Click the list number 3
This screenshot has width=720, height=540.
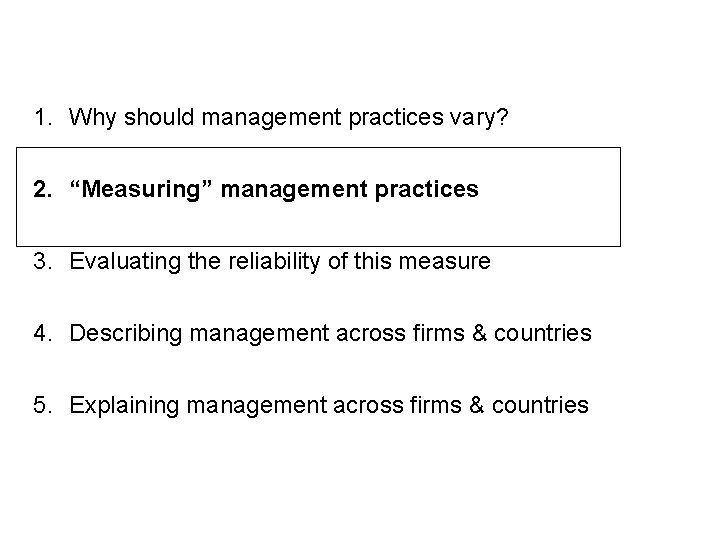[x=43, y=261]
